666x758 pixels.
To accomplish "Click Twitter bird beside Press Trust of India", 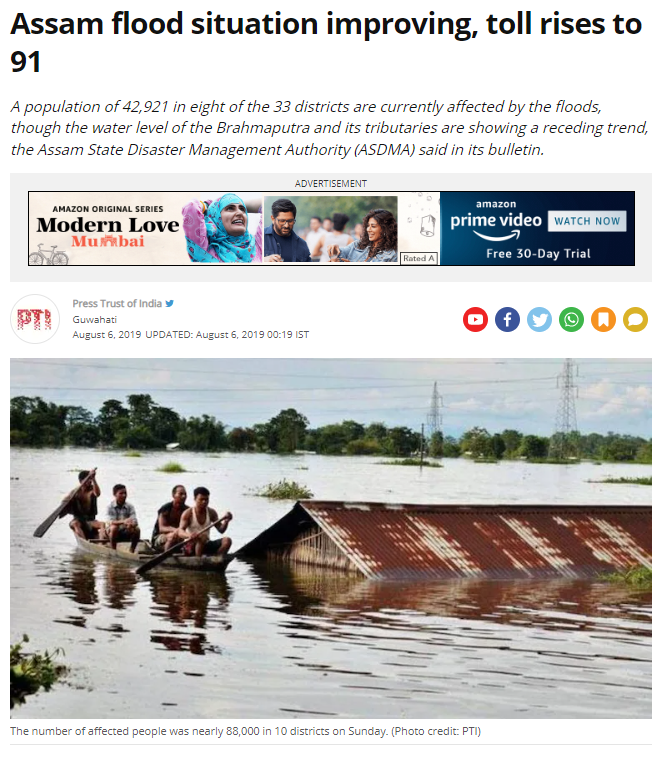I will (170, 304).
